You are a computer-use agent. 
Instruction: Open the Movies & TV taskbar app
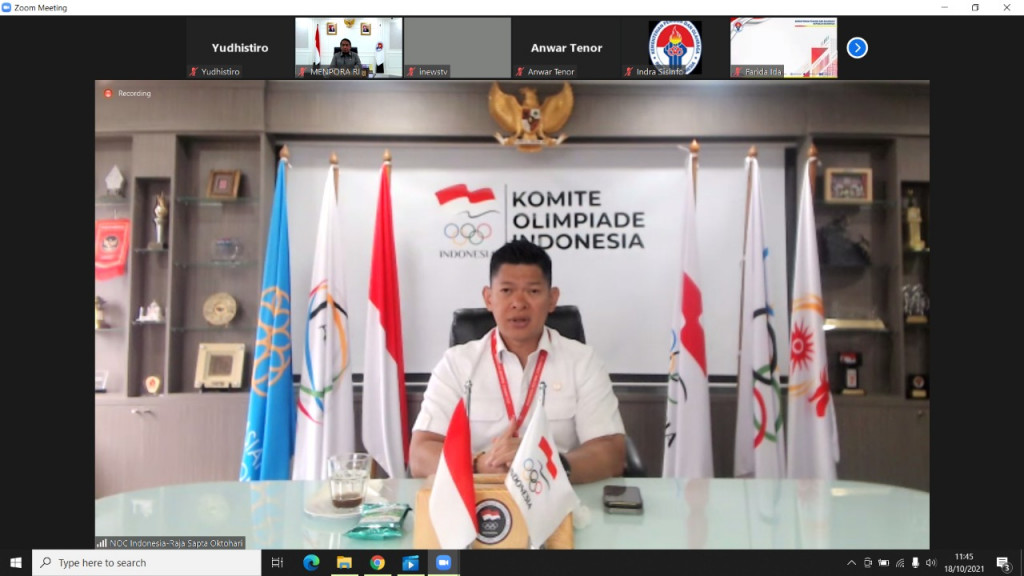(411, 562)
